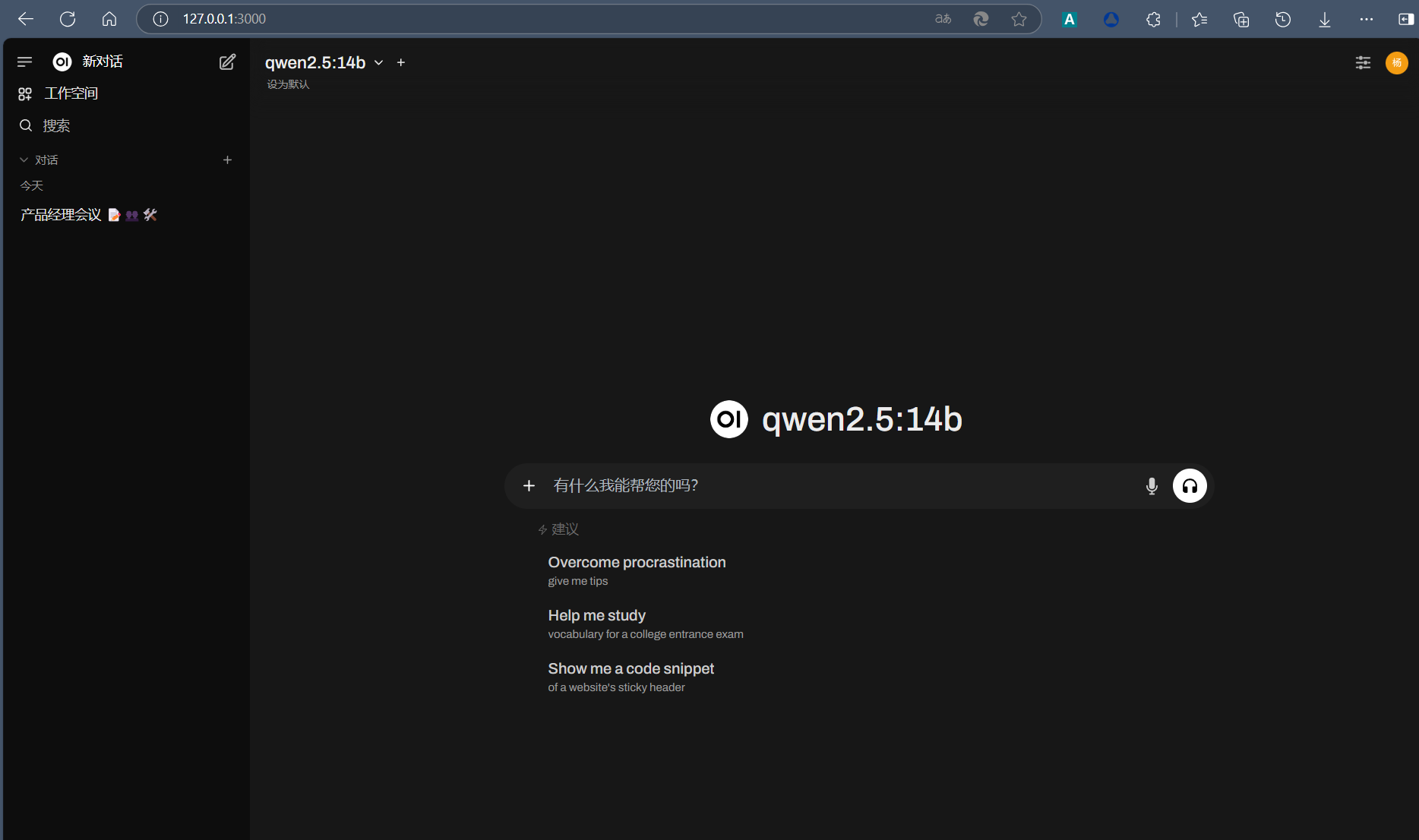
Task: Select Overcome procrastination suggestion
Action: 637,570
